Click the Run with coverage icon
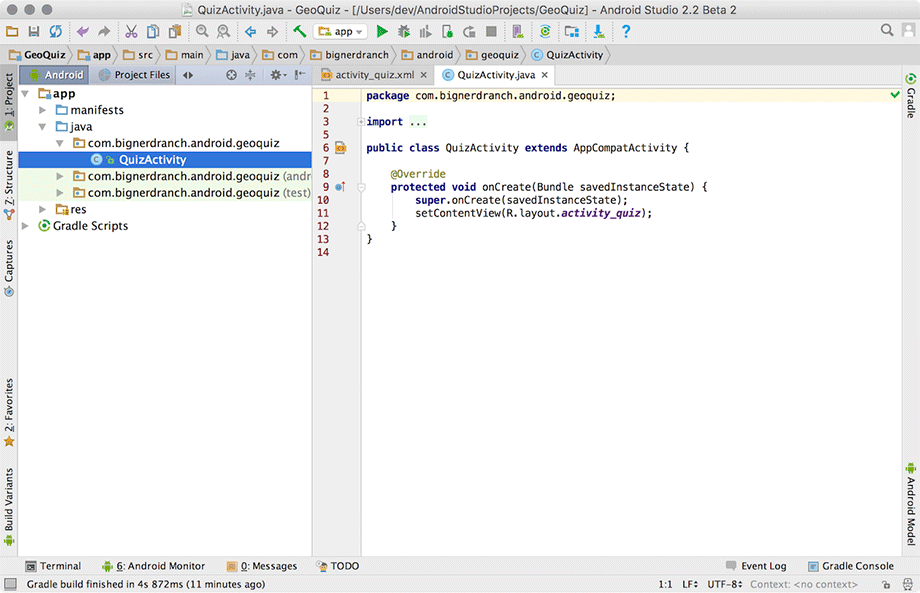 425,31
